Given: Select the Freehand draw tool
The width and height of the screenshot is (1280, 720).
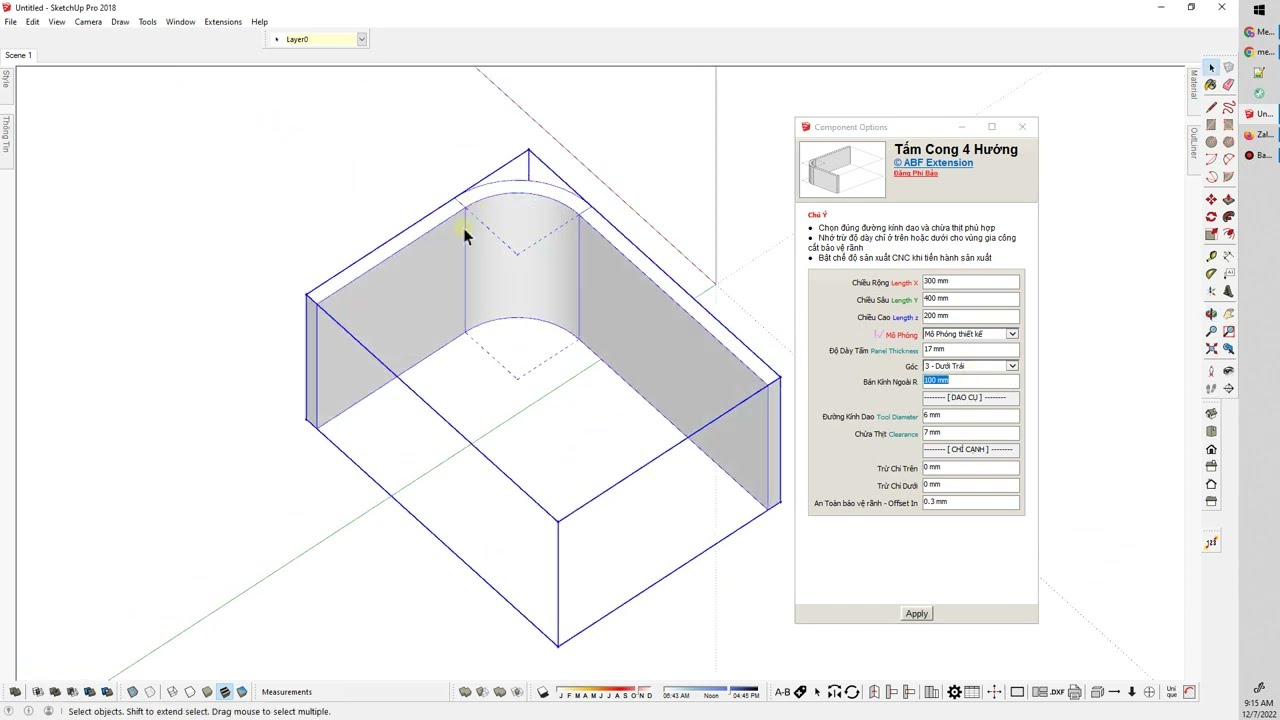Looking at the screenshot, I should click(x=1229, y=107).
